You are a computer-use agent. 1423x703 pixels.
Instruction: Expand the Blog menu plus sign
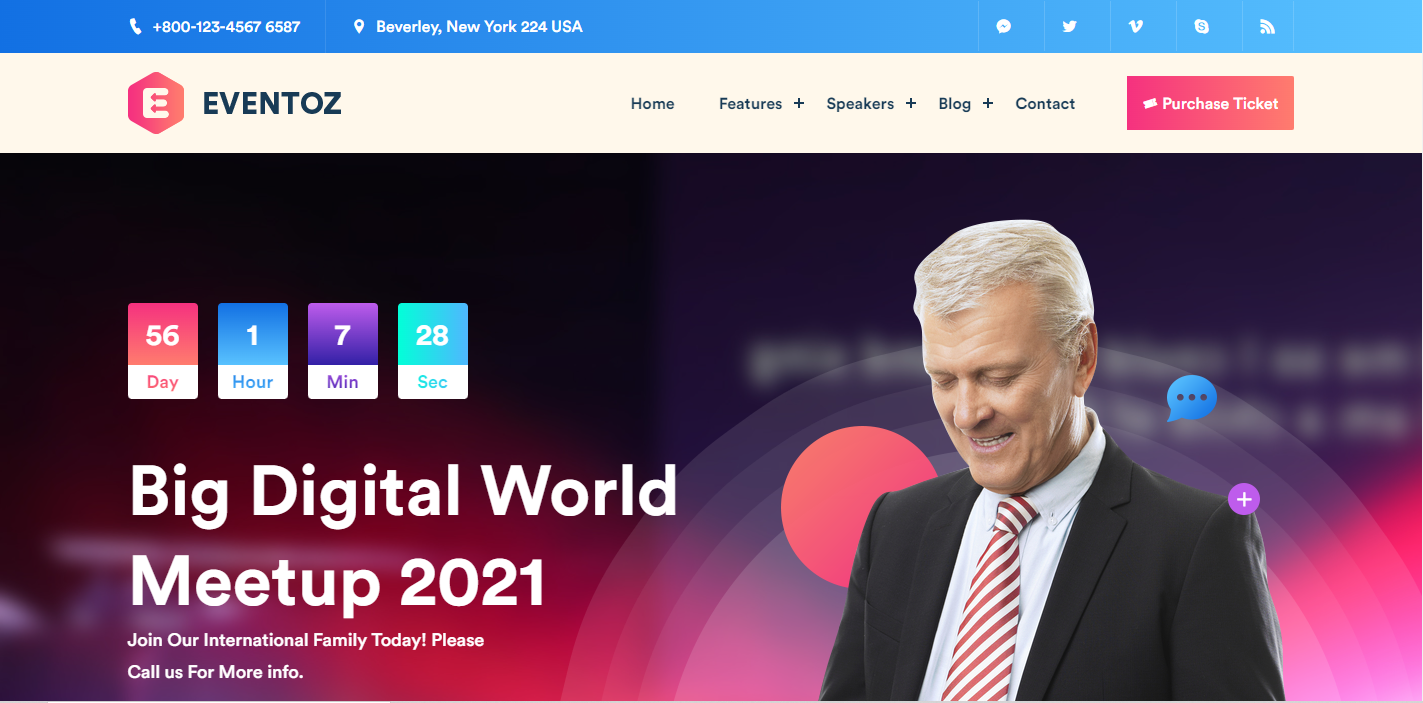pyautogui.click(x=988, y=103)
